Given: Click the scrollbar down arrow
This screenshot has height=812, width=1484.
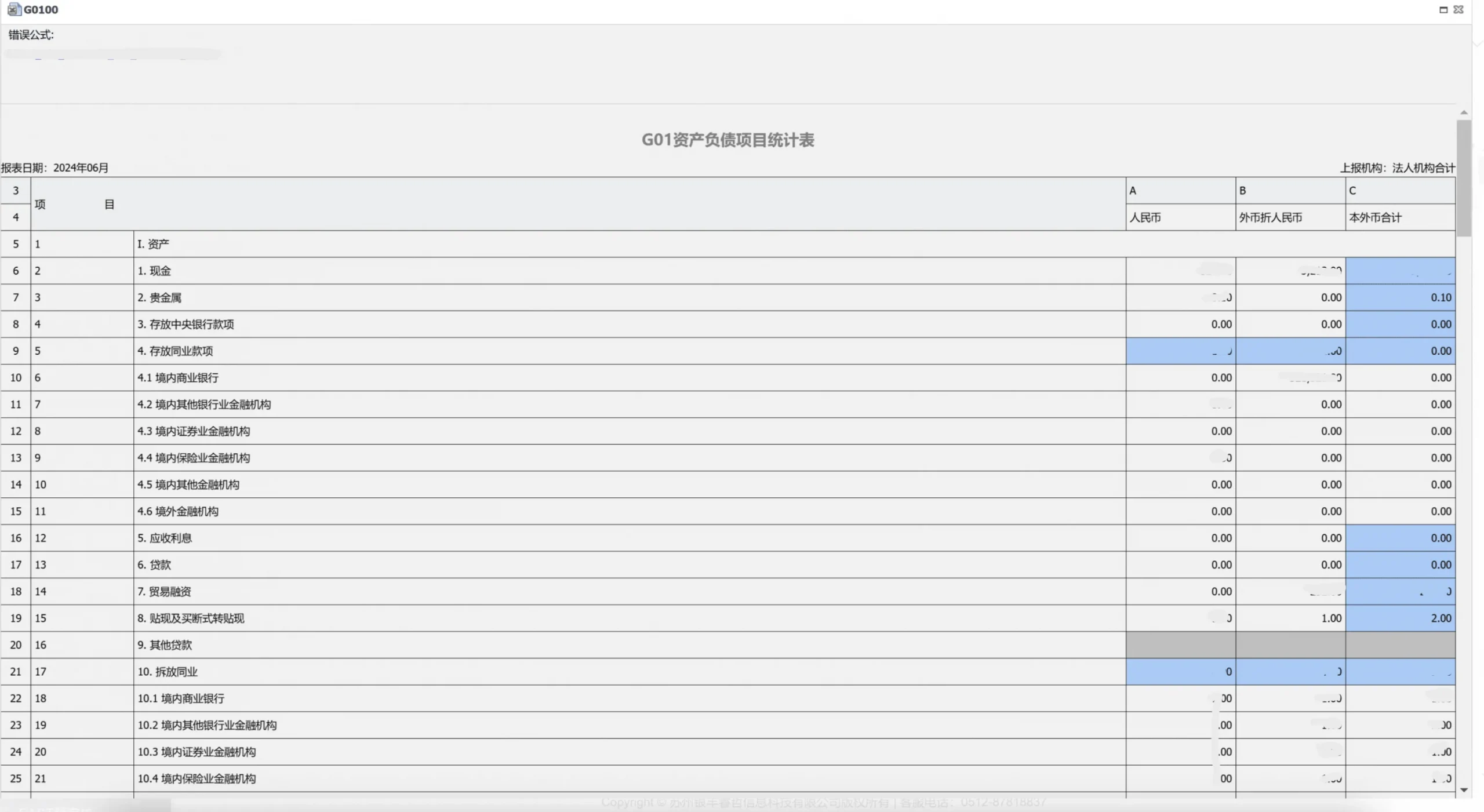Looking at the screenshot, I should (x=1464, y=790).
